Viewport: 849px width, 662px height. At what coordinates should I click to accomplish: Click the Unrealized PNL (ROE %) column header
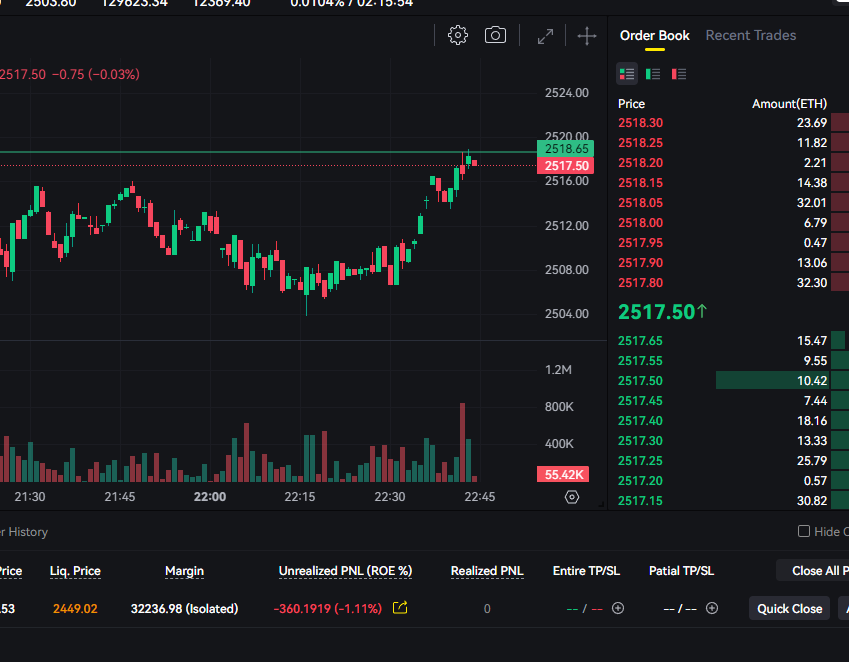coord(345,571)
